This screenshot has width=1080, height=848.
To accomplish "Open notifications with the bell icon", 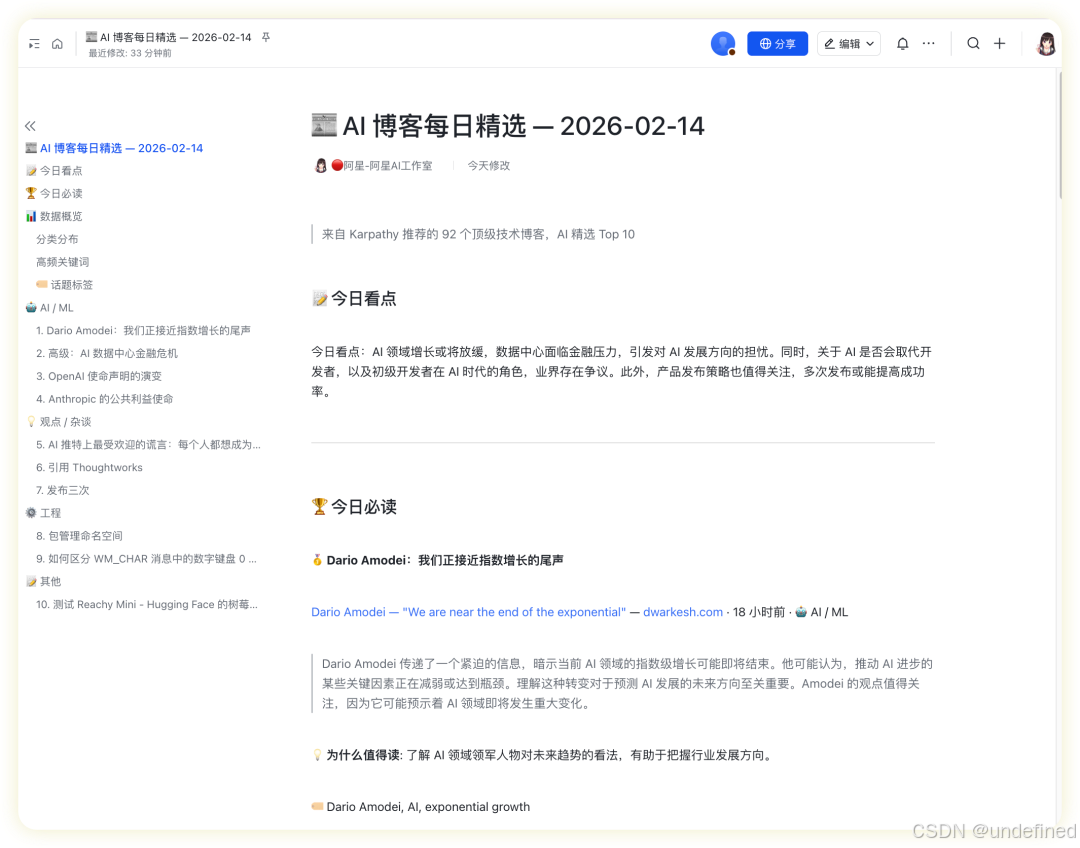I will (901, 43).
